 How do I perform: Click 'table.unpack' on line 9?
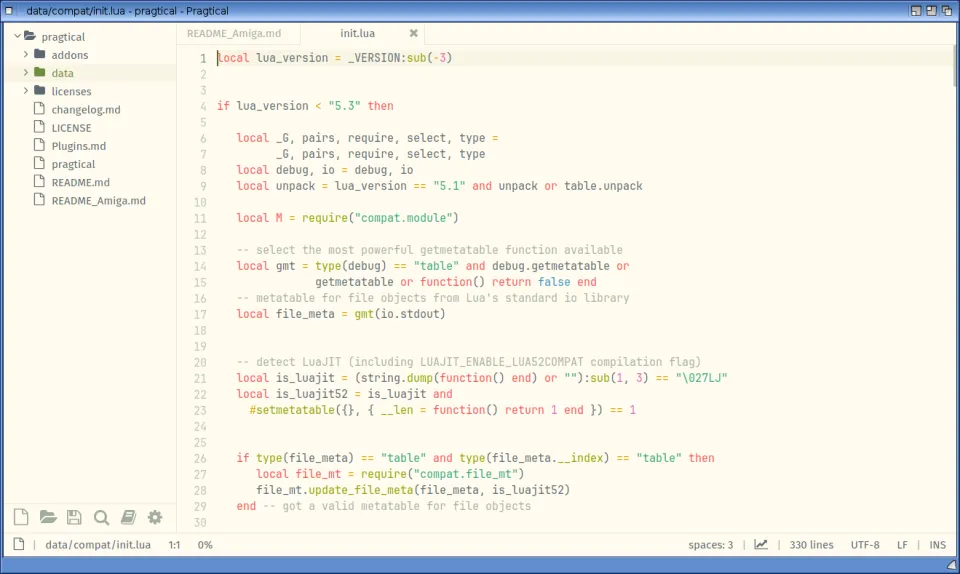pyautogui.click(x=603, y=186)
